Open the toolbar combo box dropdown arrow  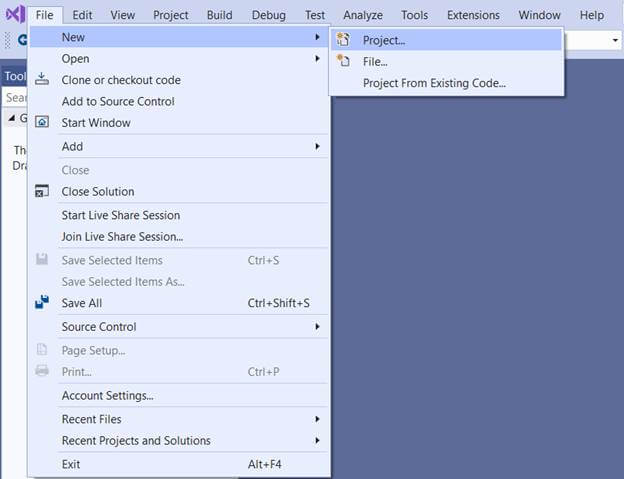click(x=615, y=40)
